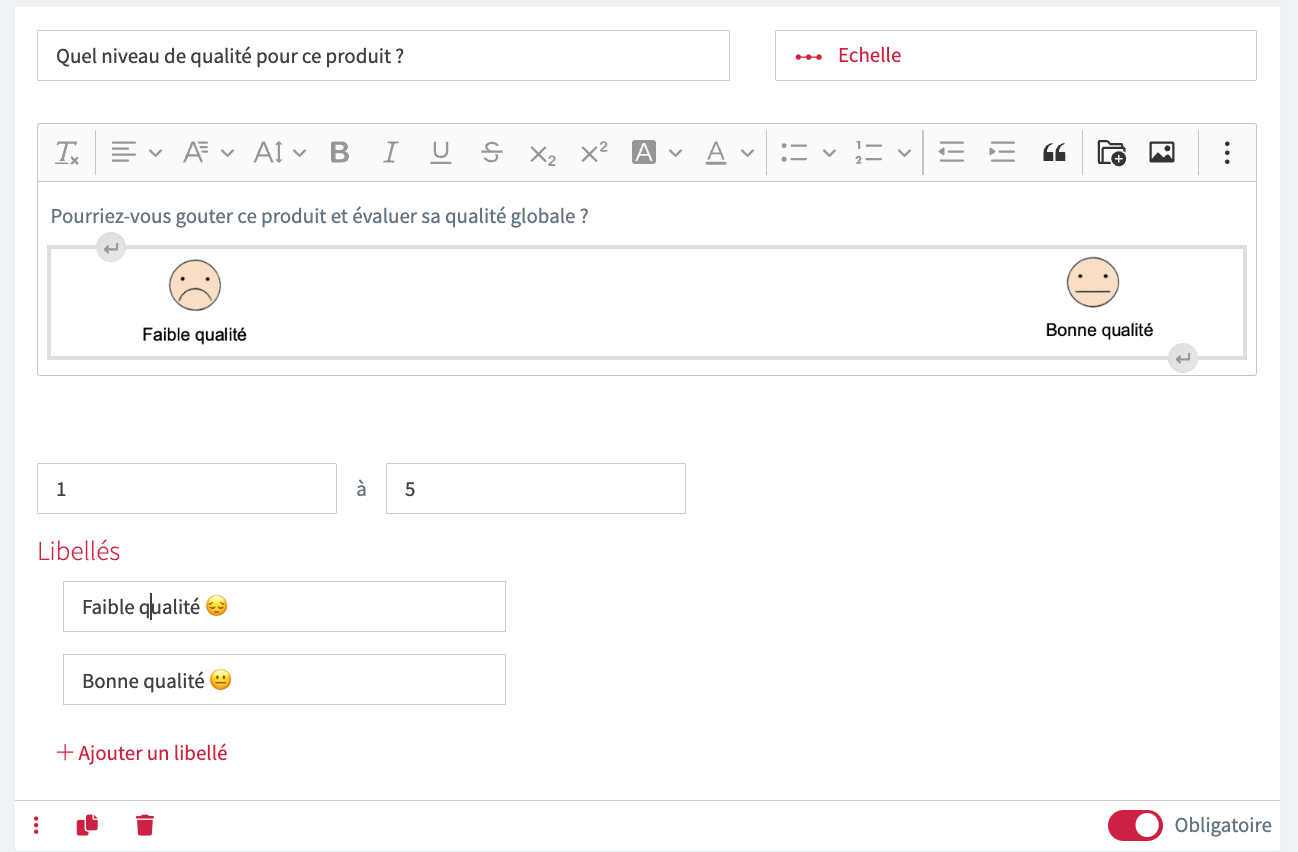Click the insert image icon
This screenshot has width=1298, height=852.
[x=1161, y=153]
